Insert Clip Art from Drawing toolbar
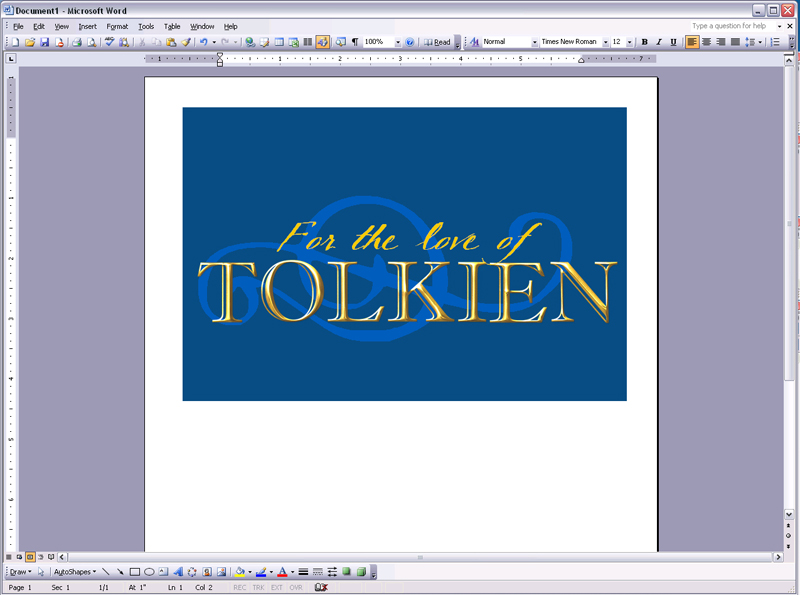800x595 pixels. (207, 572)
